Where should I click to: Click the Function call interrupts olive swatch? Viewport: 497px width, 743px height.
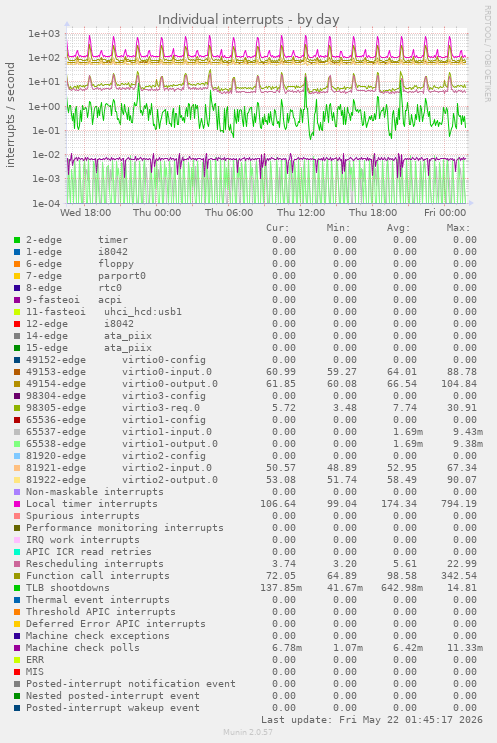[x=17, y=576]
